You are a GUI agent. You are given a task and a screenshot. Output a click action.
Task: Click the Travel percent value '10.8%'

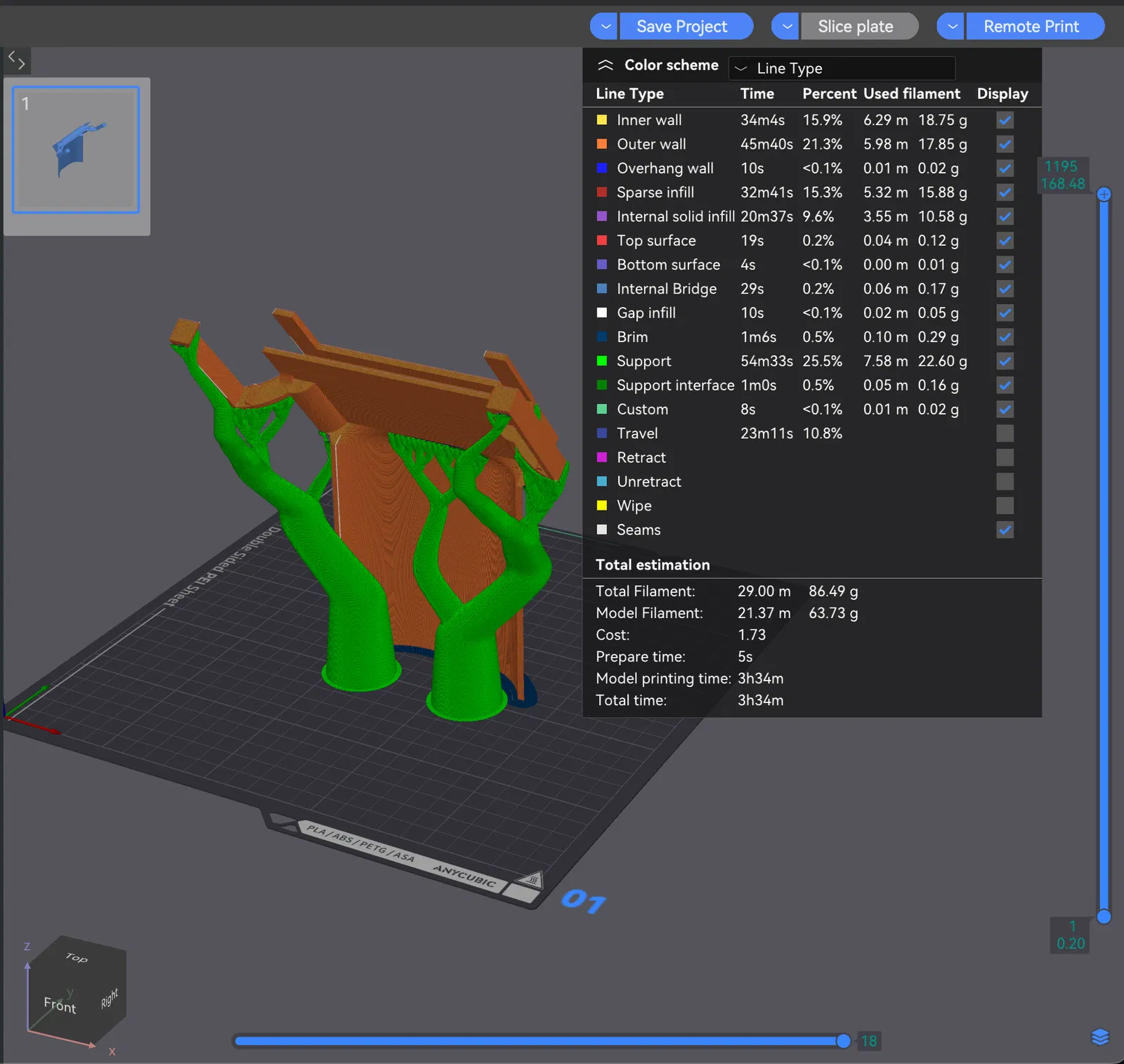(x=822, y=433)
